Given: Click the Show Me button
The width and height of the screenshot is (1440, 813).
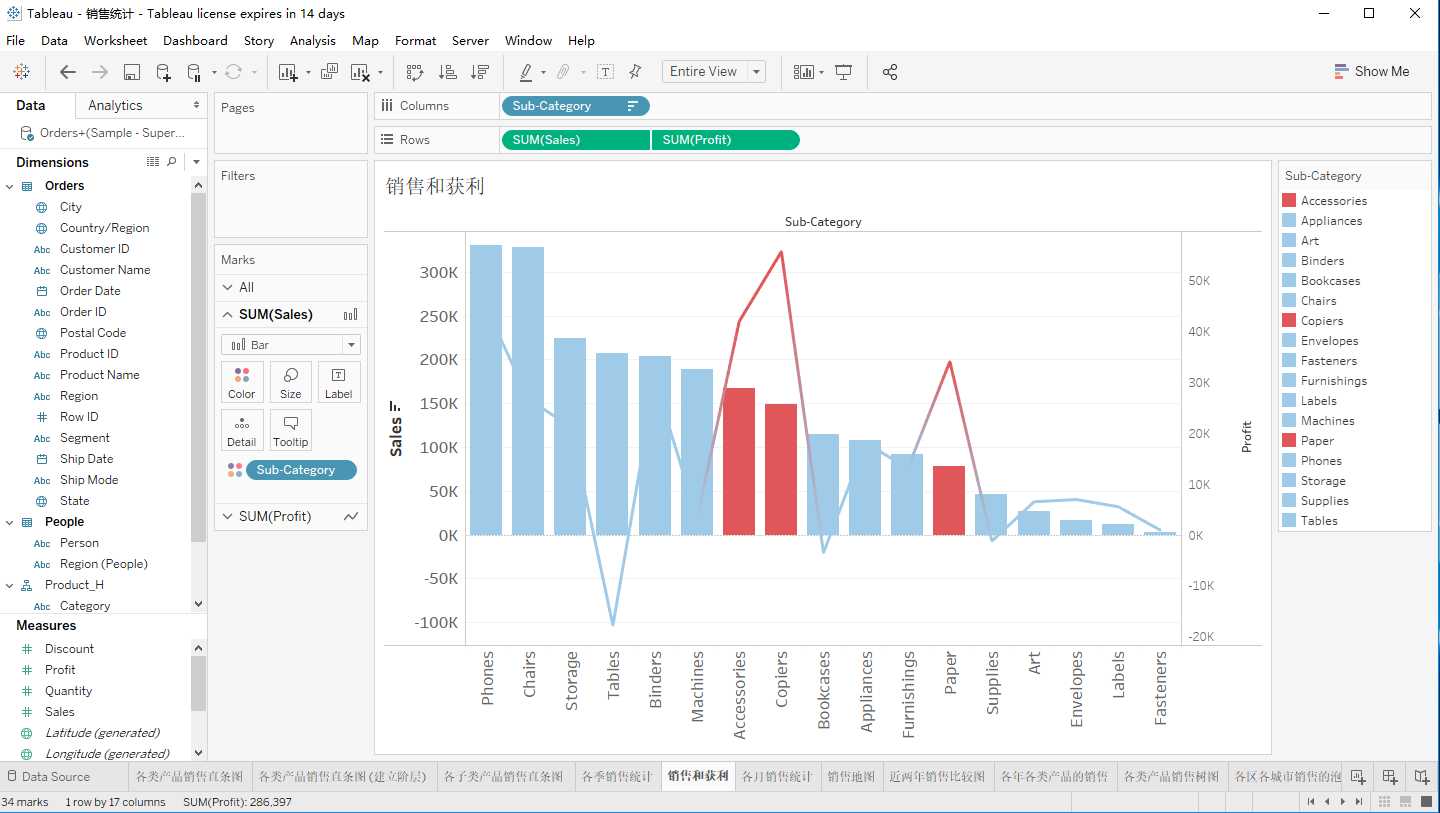Looking at the screenshot, I should click(1372, 72).
